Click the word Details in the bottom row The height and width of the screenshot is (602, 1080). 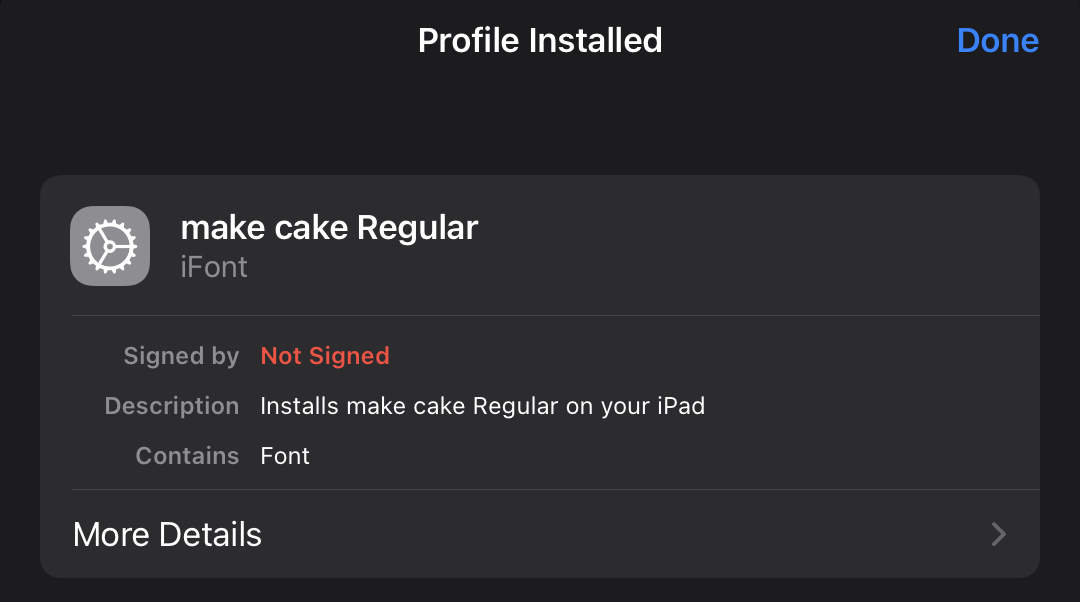212,534
